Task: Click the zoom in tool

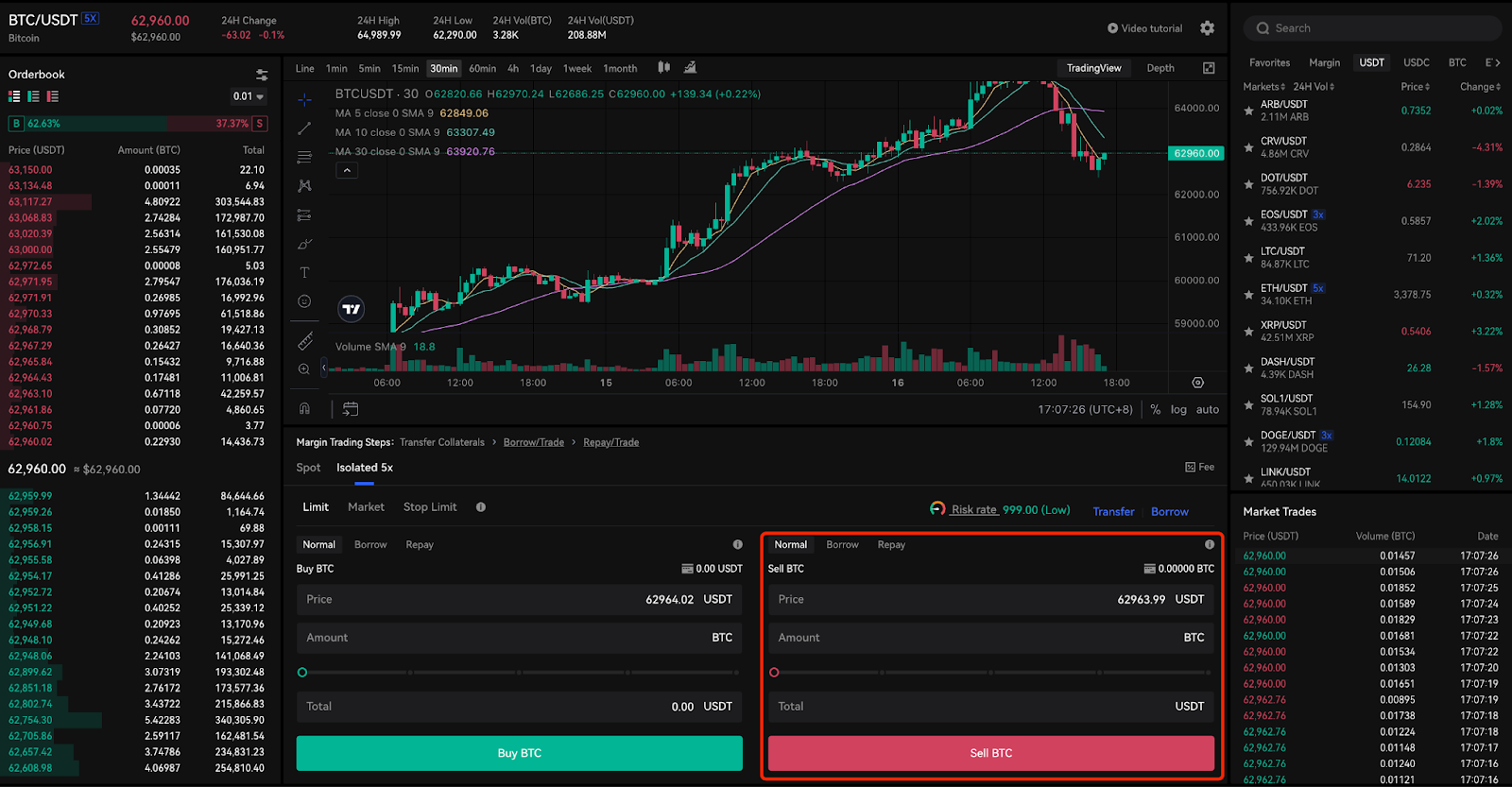Action: tap(304, 369)
